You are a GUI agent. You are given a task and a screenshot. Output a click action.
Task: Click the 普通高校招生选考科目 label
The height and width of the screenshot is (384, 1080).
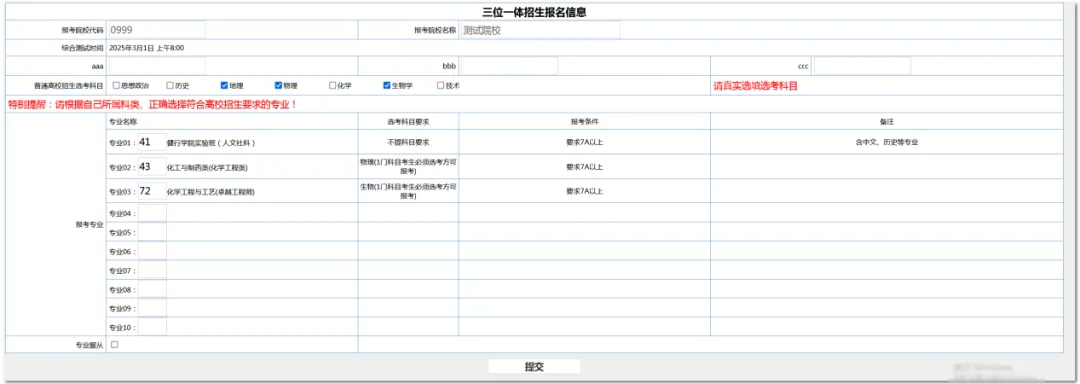pyautogui.click(x=69, y=86)
